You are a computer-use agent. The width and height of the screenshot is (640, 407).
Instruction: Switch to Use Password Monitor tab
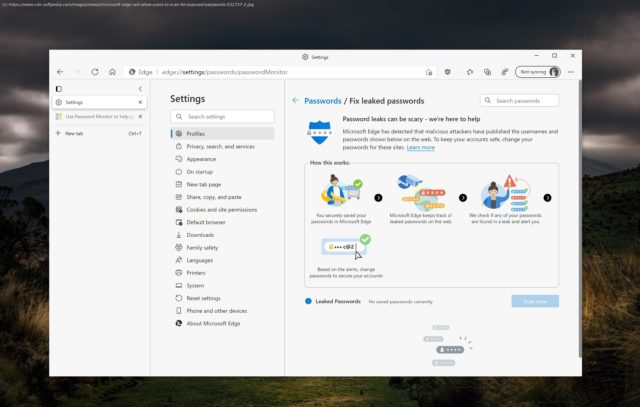click(98, 116)
